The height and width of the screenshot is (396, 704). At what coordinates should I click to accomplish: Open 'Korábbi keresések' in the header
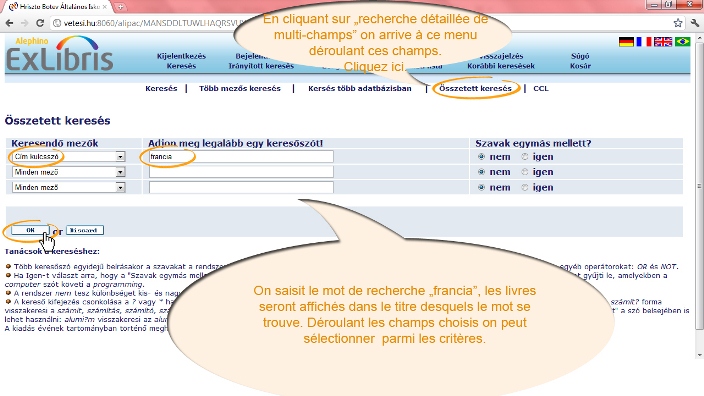click(501, 66)
